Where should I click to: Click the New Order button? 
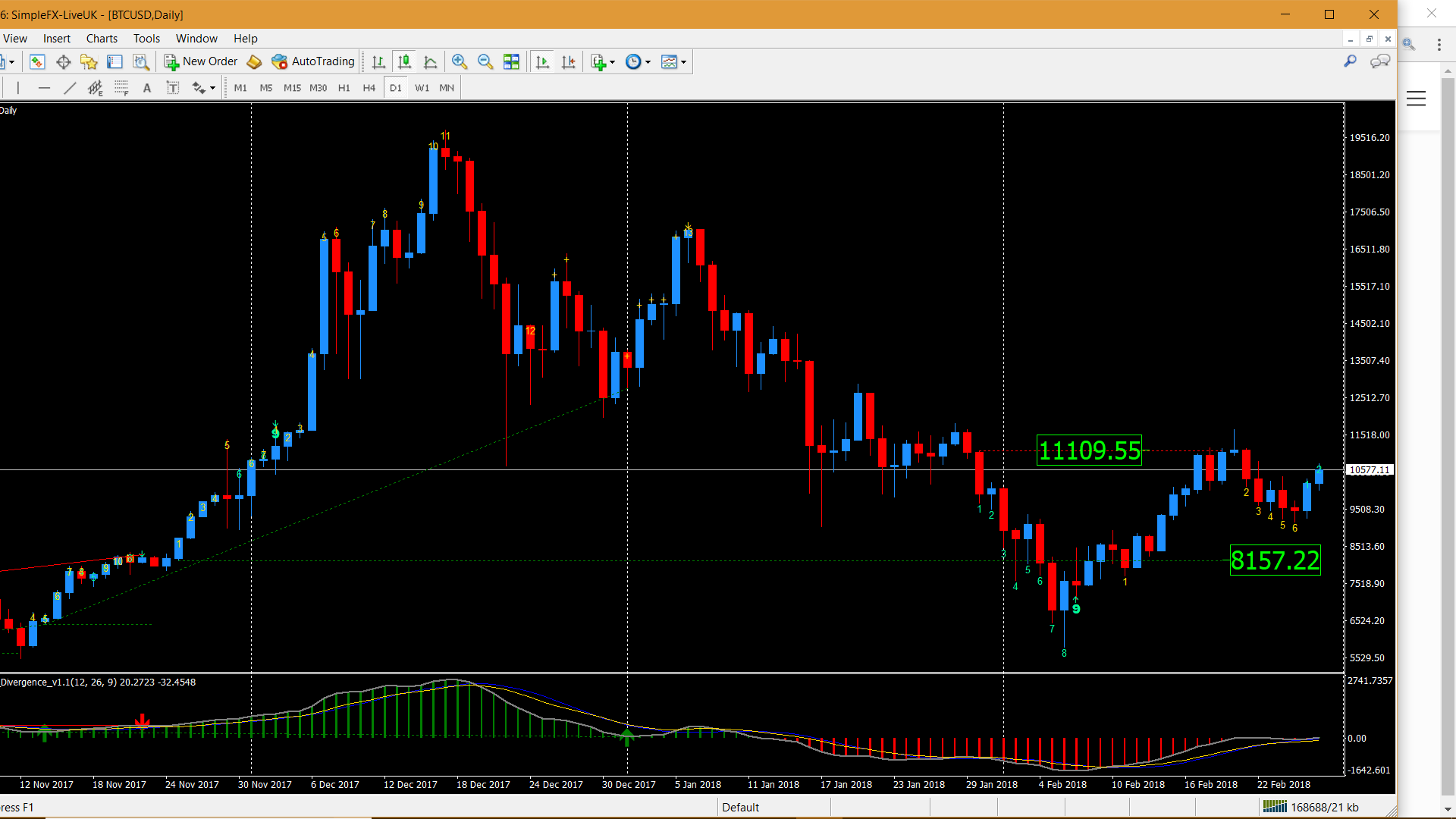[201, 61]
